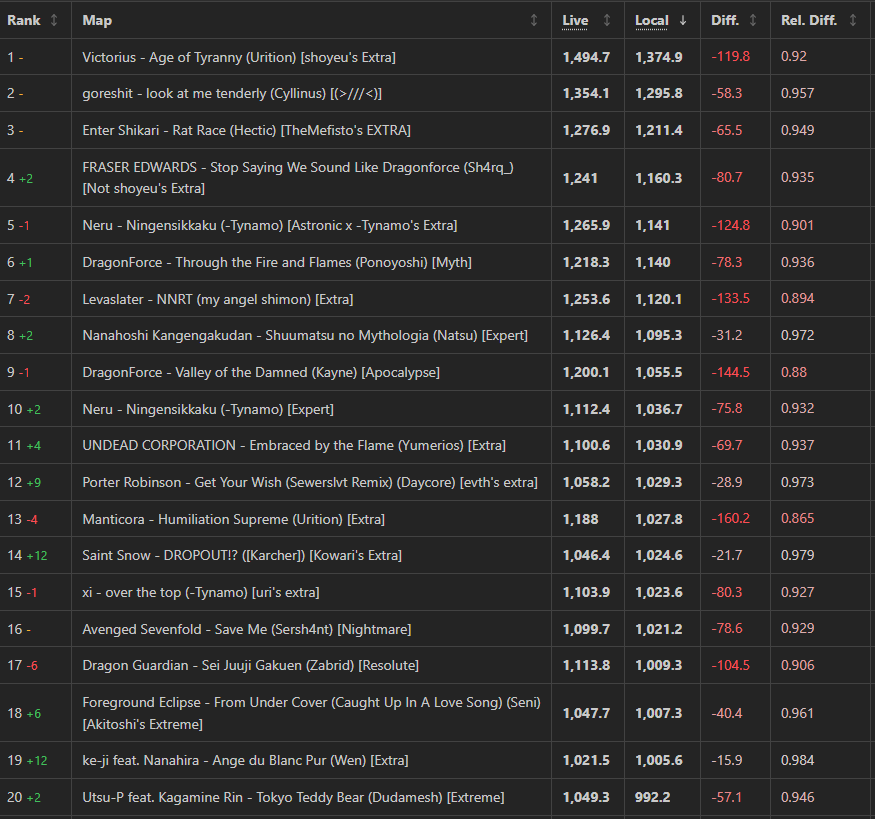Select Avenged Sevenfold - Save Me map

[x=247, y=629]
